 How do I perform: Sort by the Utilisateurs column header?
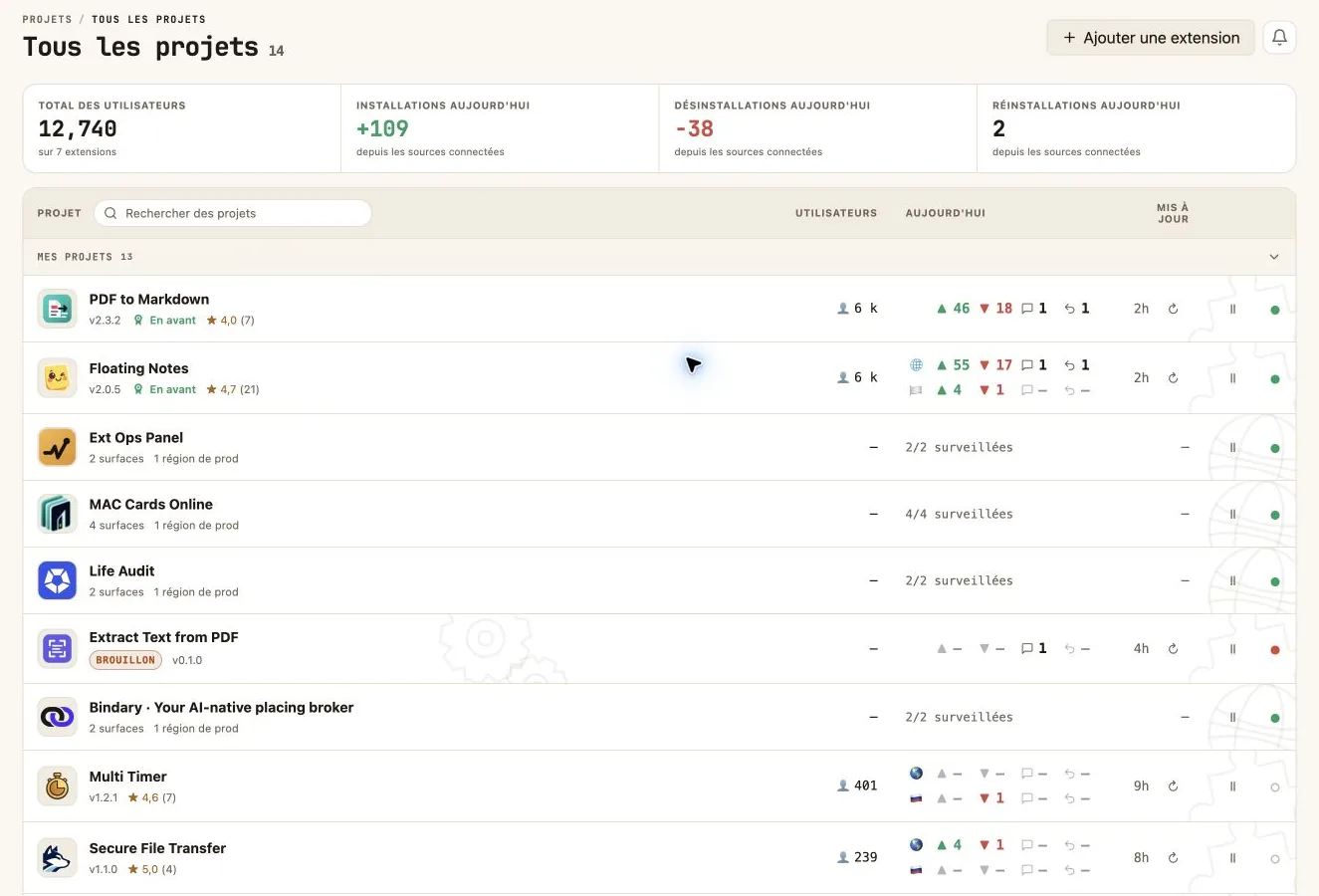836,213
